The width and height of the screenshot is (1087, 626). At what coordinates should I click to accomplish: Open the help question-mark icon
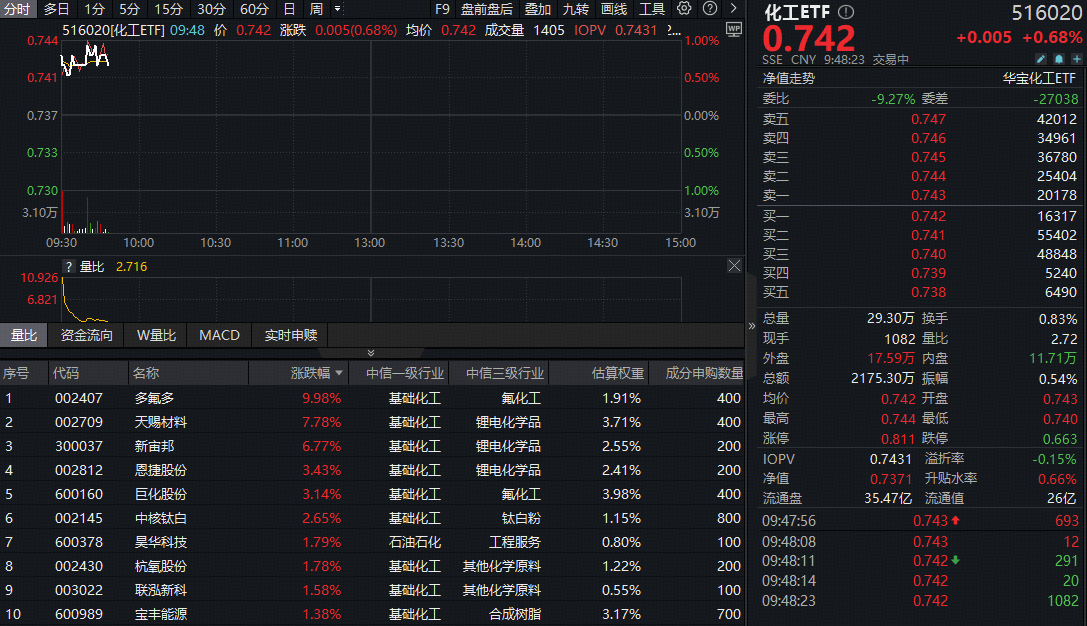pyautogui.click(x=709, y=9)
